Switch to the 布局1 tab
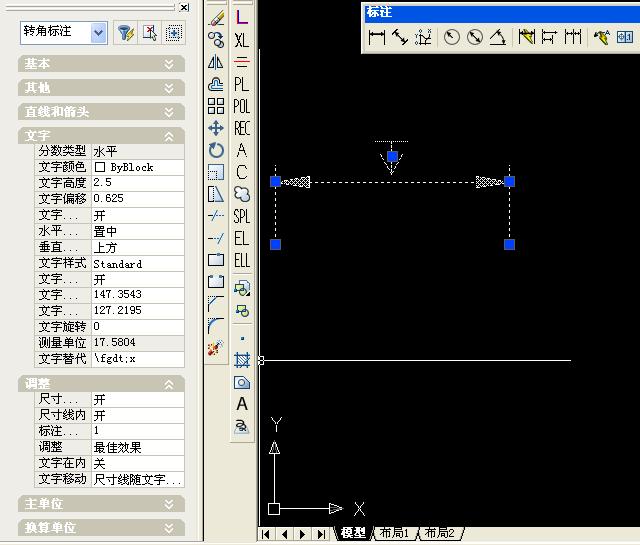640x545 pixels. point(394,533)
